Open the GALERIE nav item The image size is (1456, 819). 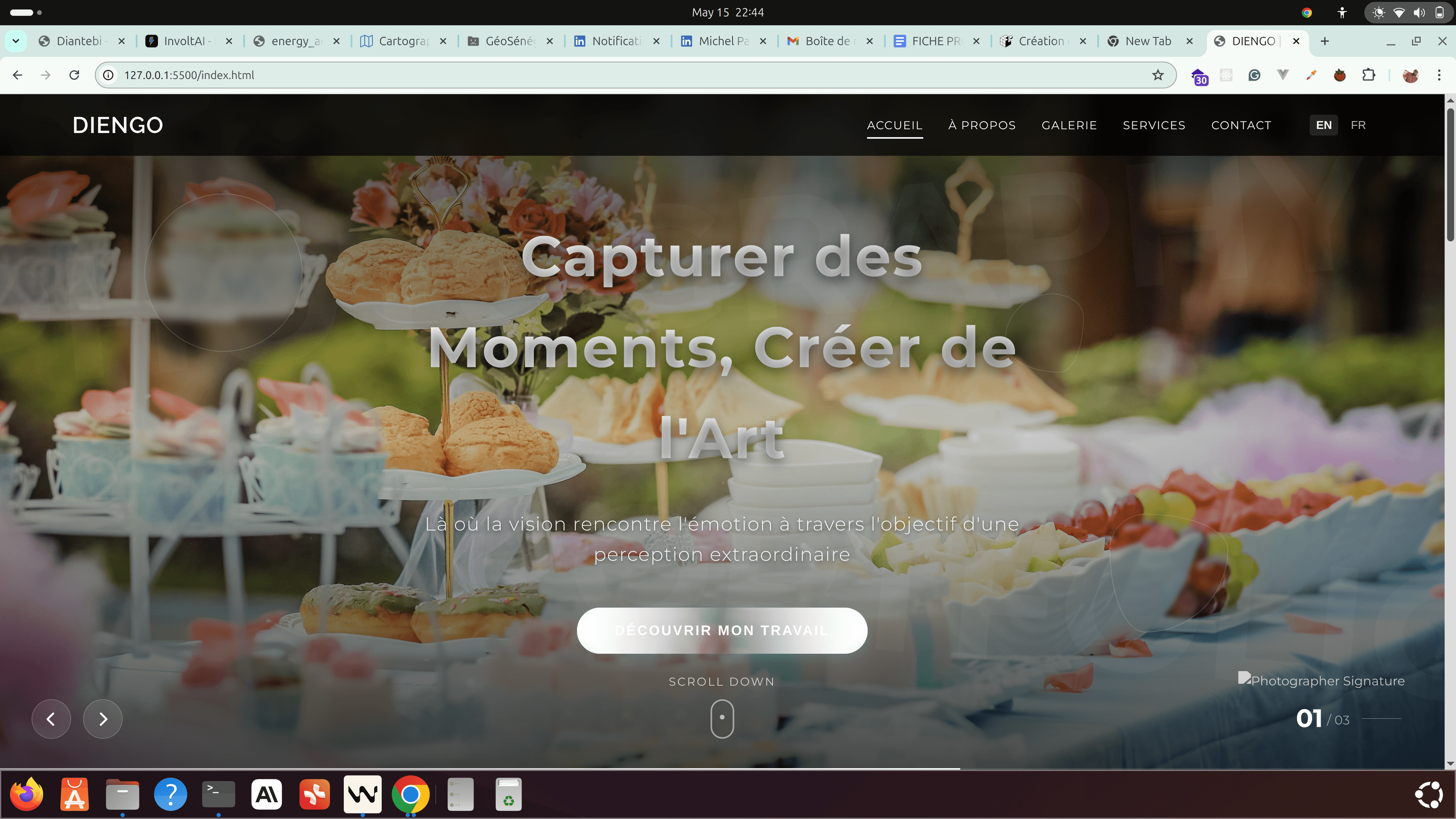tap(1069, 125)
